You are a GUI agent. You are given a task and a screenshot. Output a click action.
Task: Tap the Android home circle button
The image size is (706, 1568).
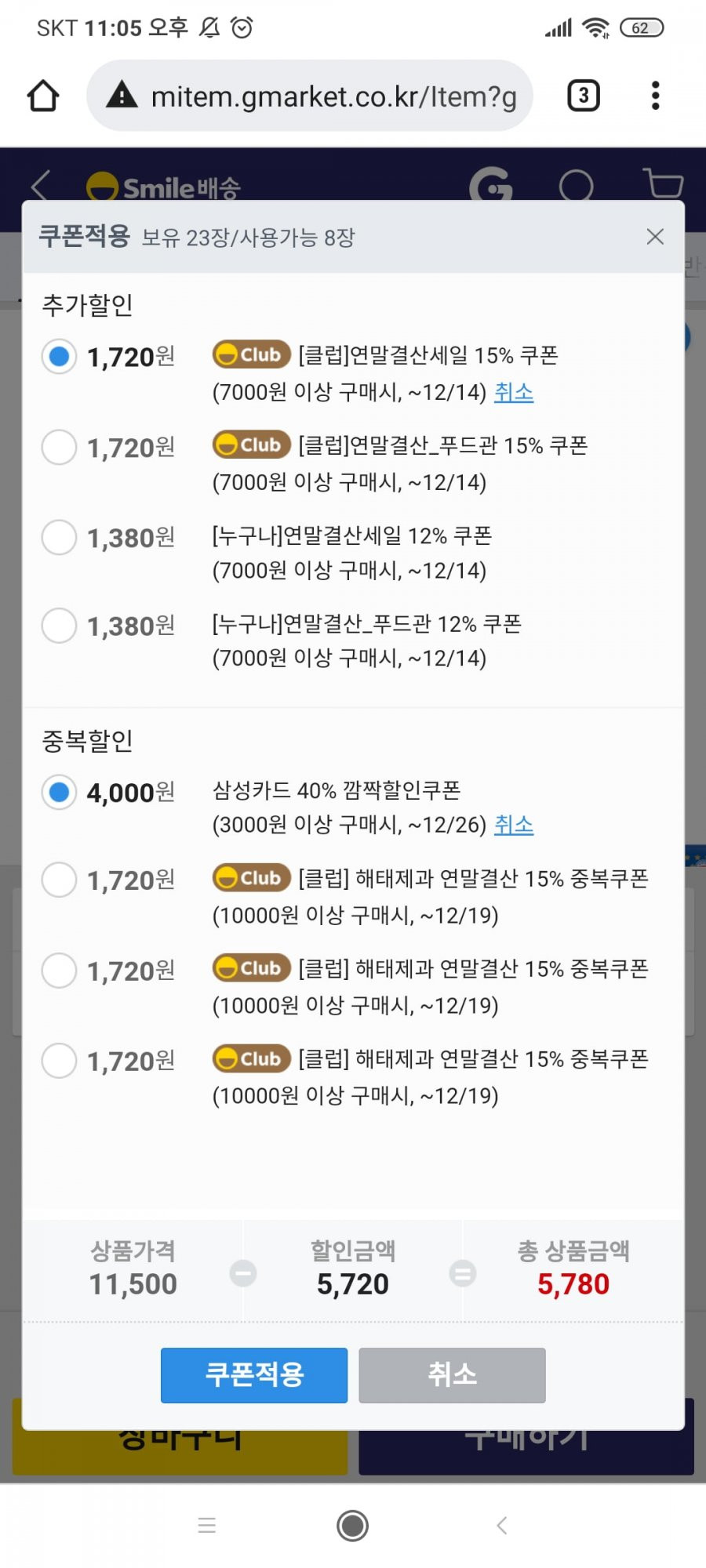[x=352, y=1525]
